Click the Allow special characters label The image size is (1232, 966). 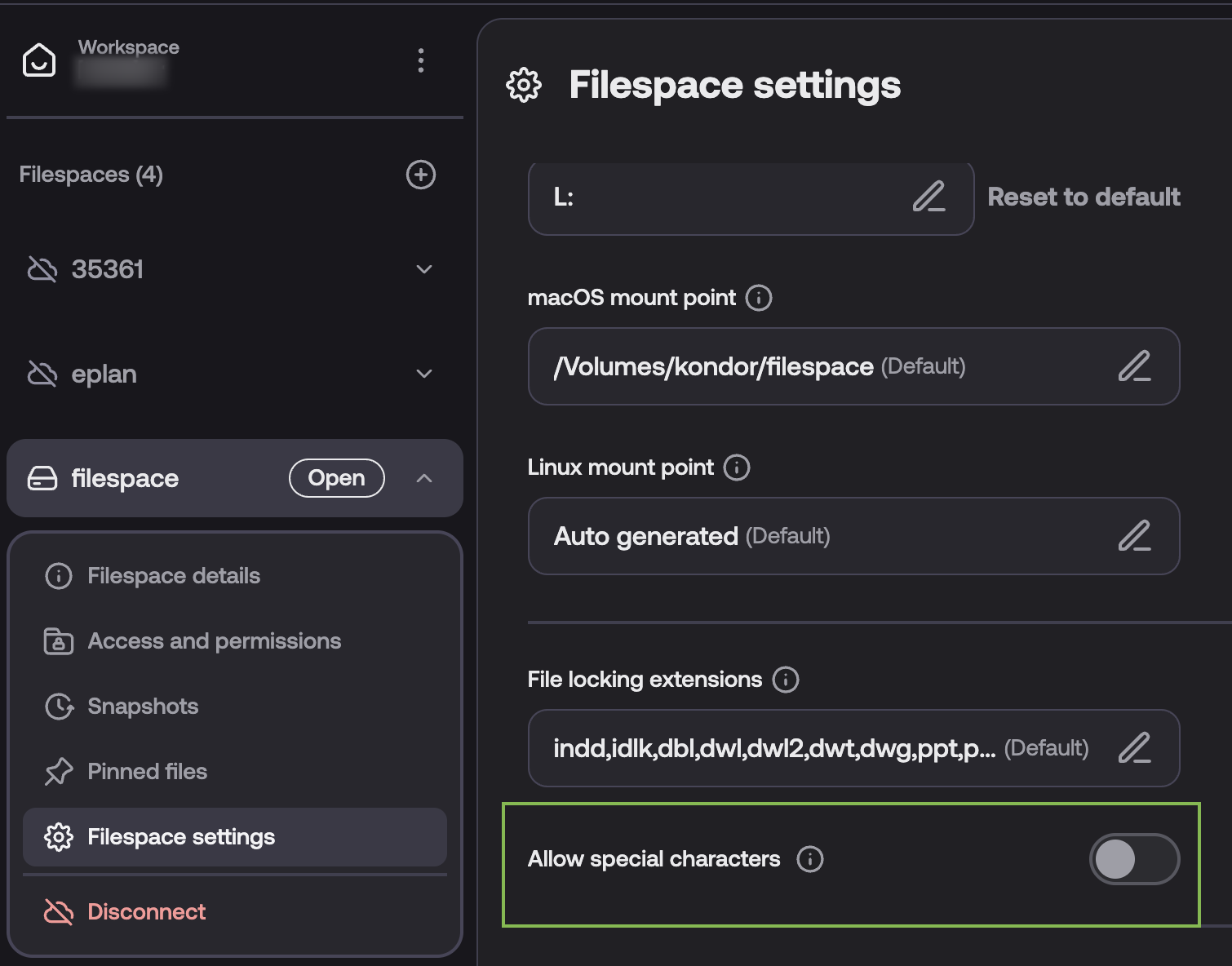coord(654,859)
